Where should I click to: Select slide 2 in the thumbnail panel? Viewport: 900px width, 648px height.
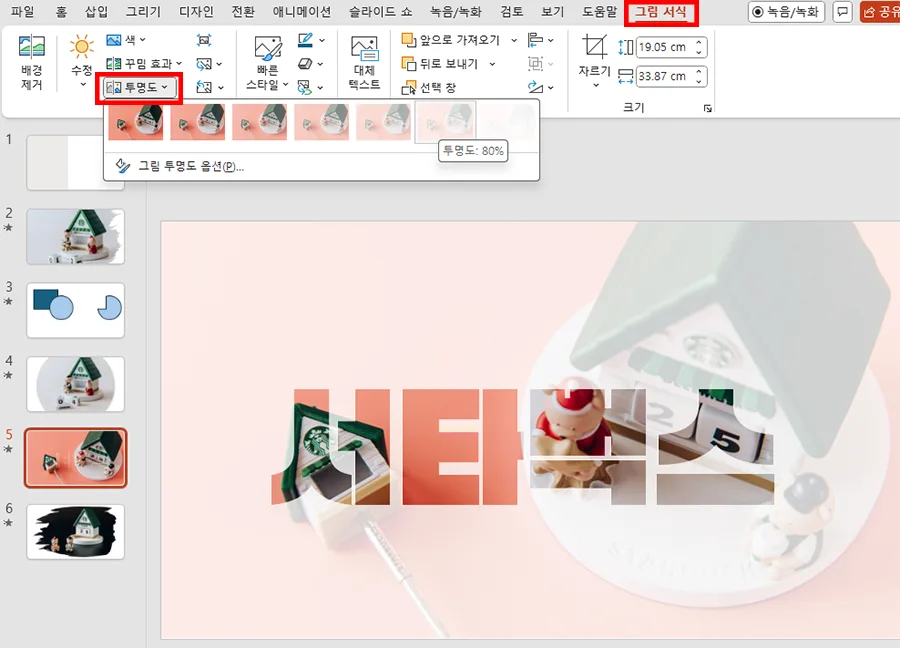coord(76,237)
